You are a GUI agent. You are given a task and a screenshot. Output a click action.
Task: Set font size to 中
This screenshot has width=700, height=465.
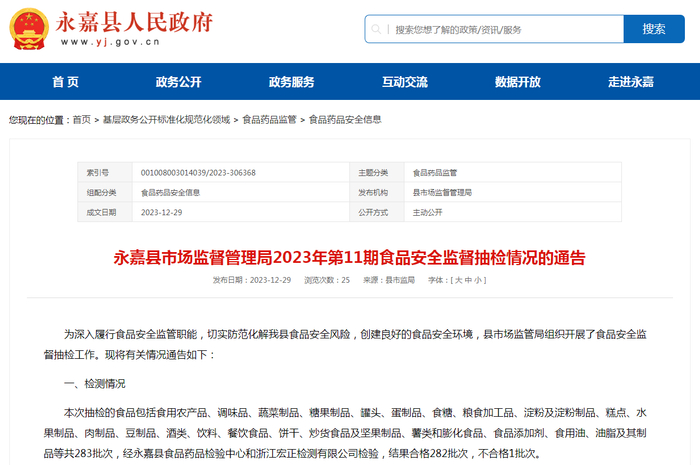pos(468,280)
